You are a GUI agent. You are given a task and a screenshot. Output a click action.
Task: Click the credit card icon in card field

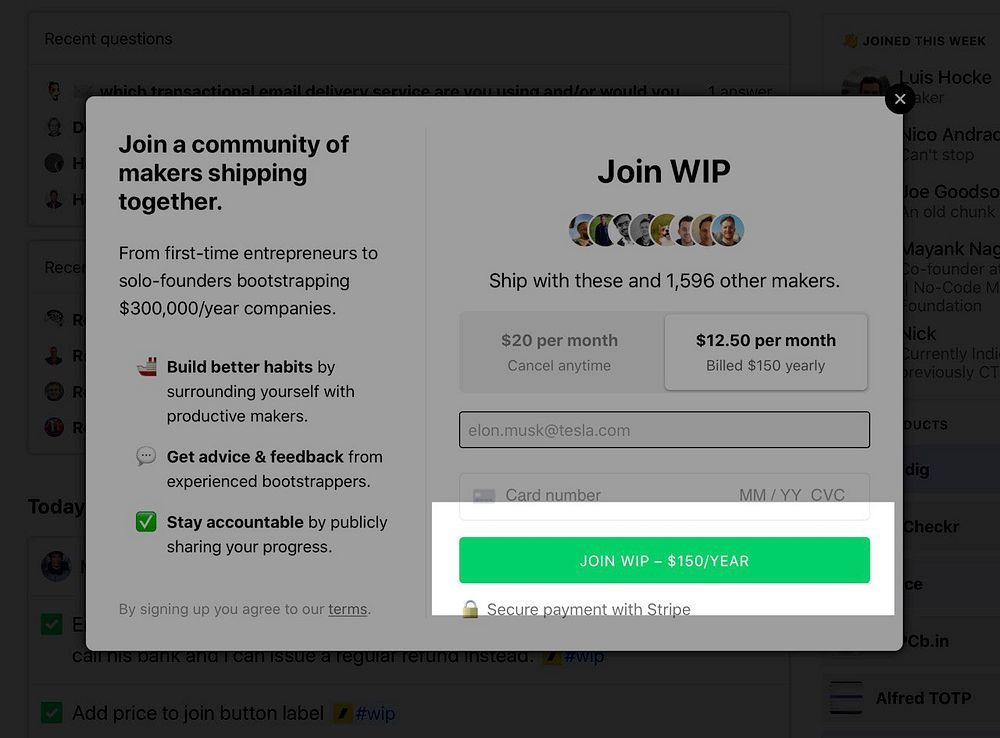pos(484,496)
